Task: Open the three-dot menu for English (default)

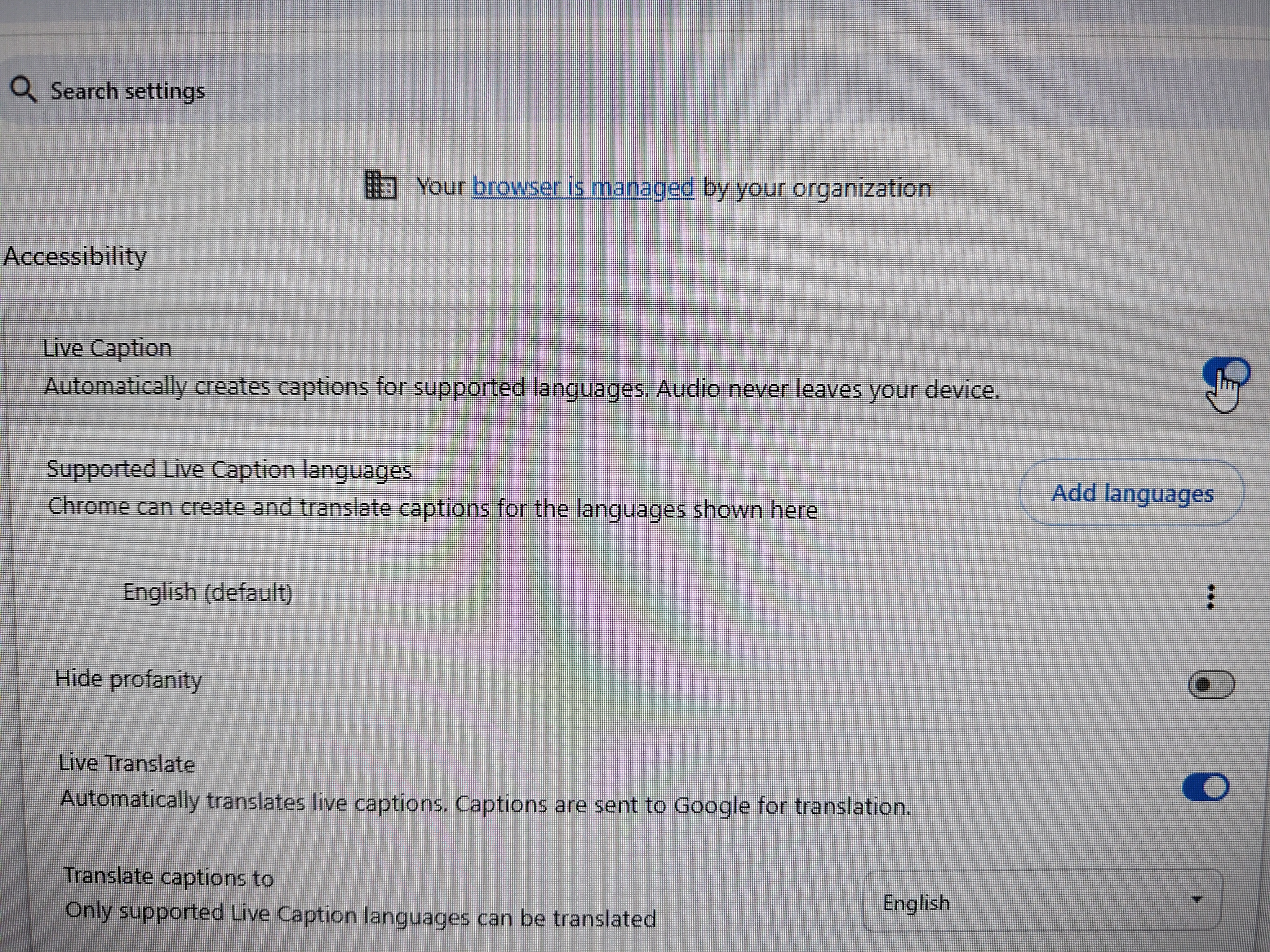Action: pos(1211,597)
